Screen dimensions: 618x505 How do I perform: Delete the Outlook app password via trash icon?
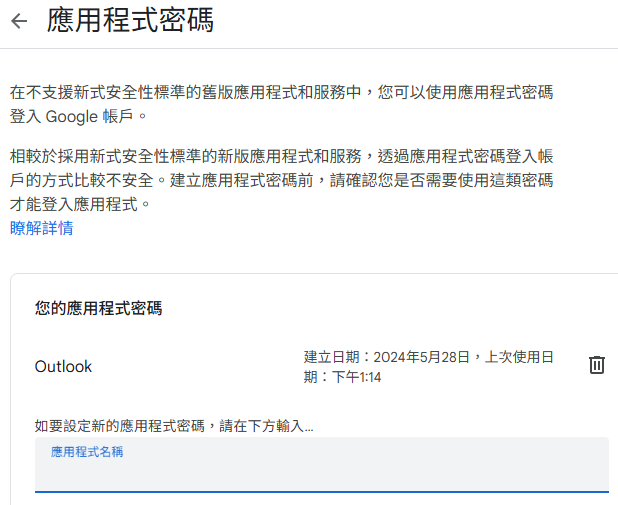point(597,365)
